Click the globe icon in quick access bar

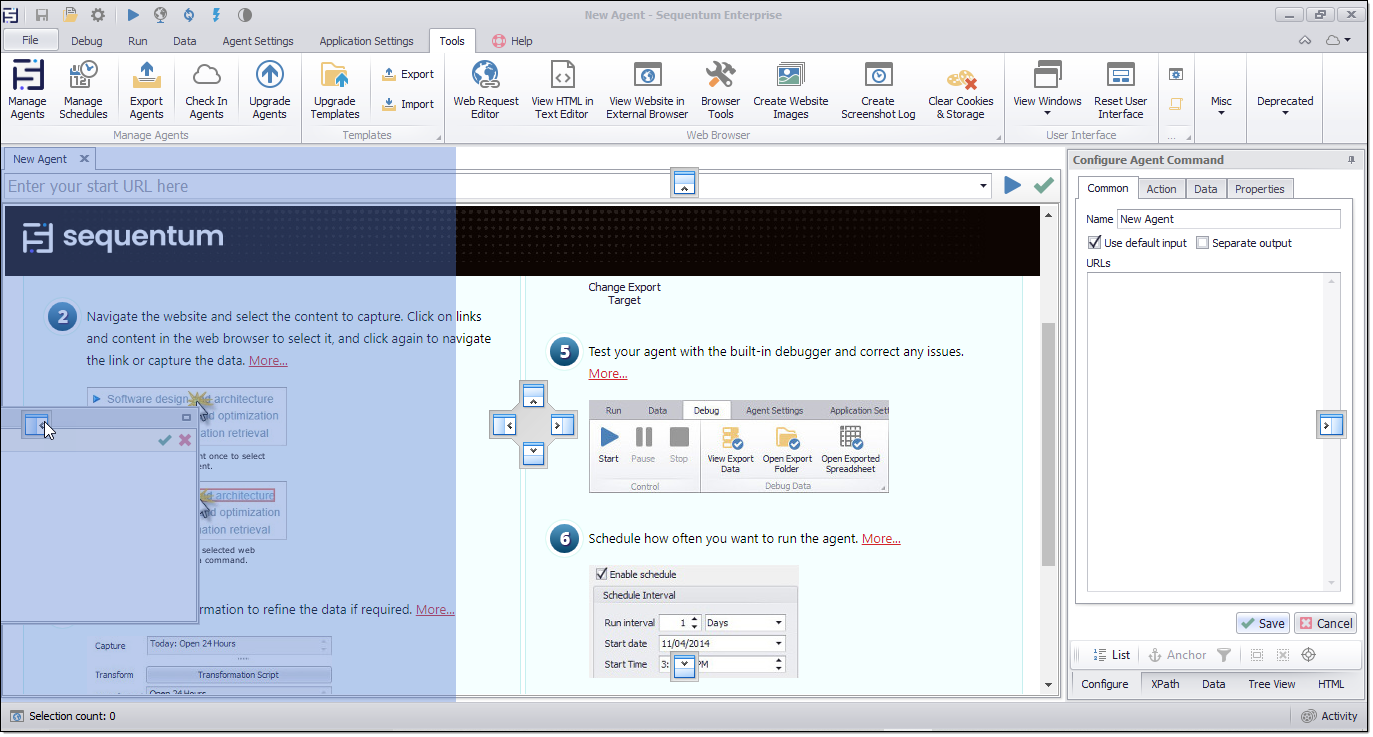click(x=161, y=15)
